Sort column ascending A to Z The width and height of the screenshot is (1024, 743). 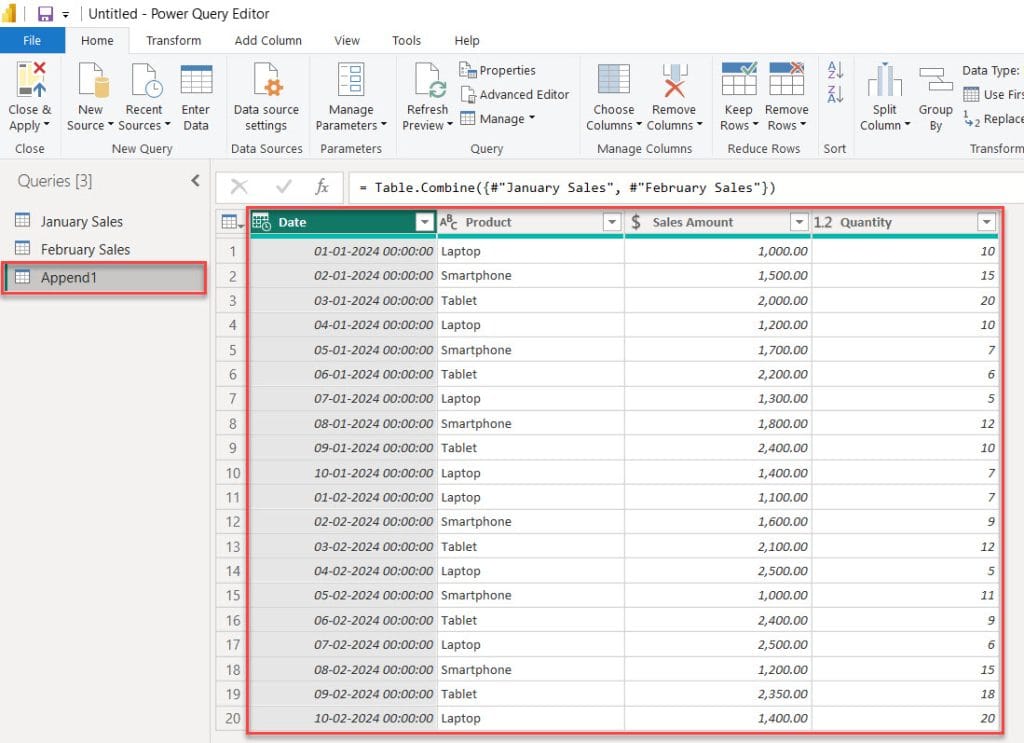coord(835,69)
